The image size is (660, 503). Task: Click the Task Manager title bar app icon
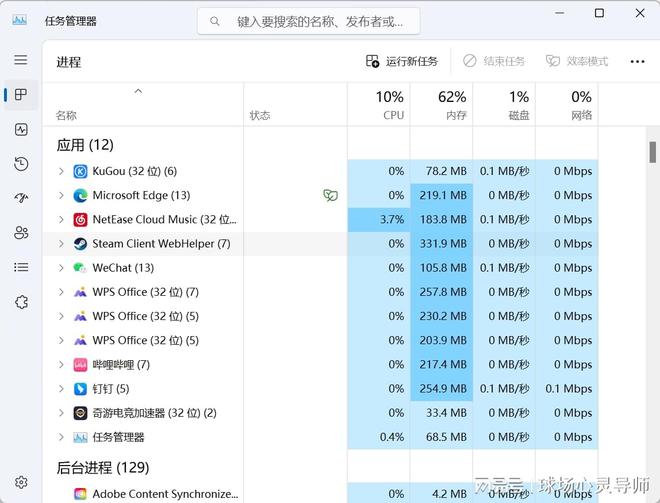tap(19, 20)
